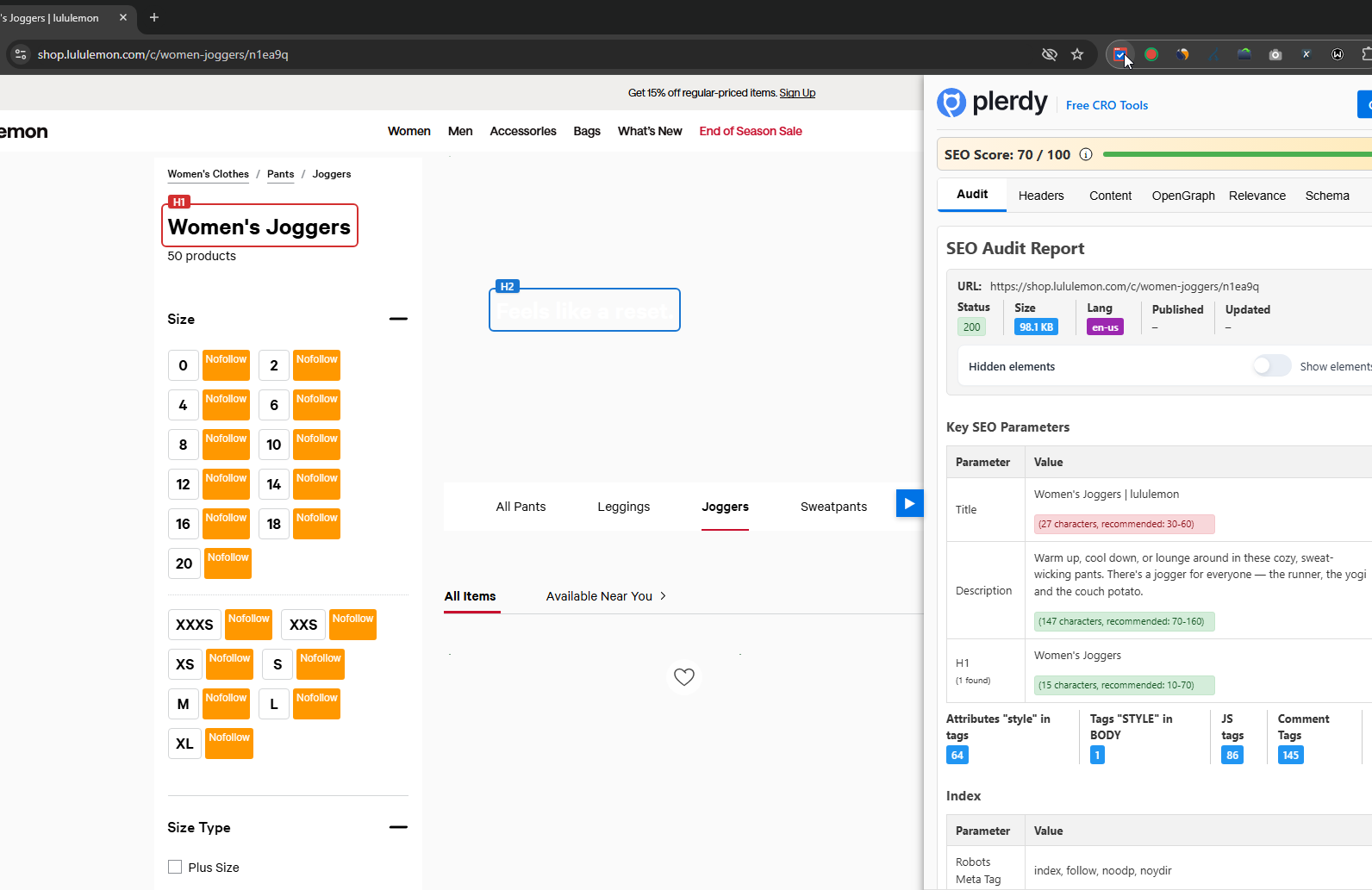
Task: Click the 98.1 KB size badge
Action: click(x=1036, y=327)
